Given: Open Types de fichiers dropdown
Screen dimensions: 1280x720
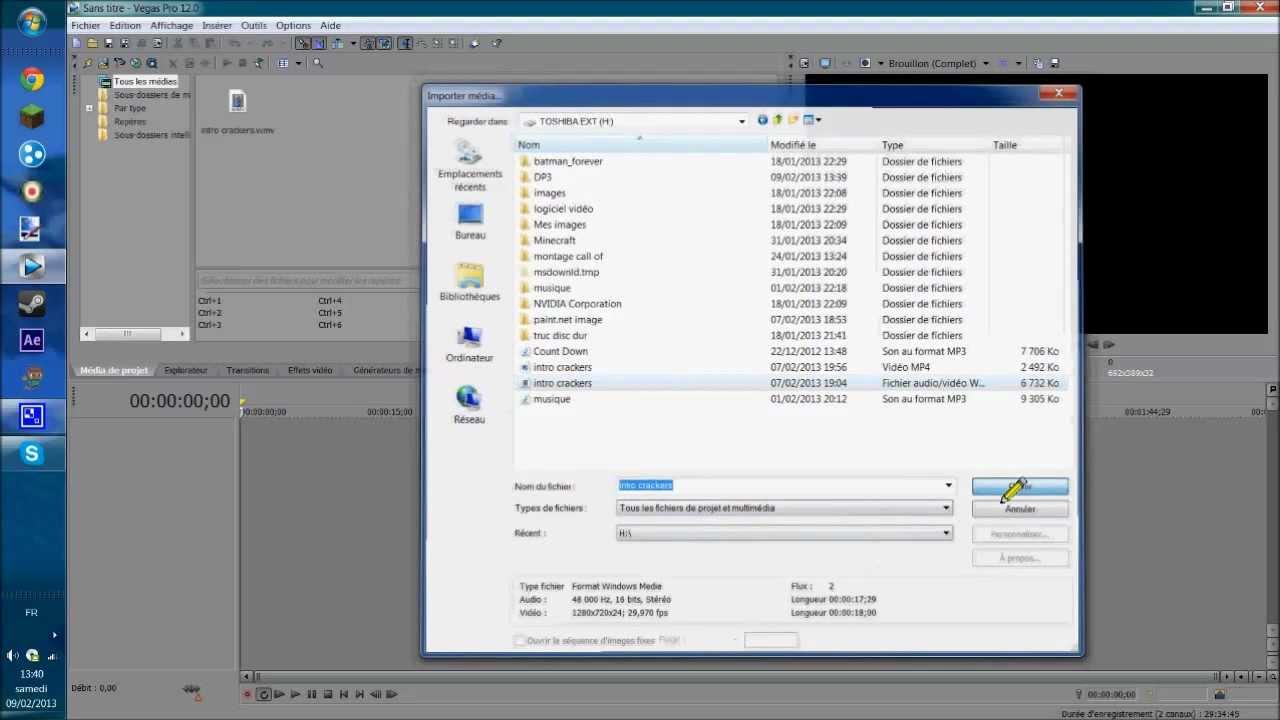Looking at the screenshot, I should pos(784,508).
